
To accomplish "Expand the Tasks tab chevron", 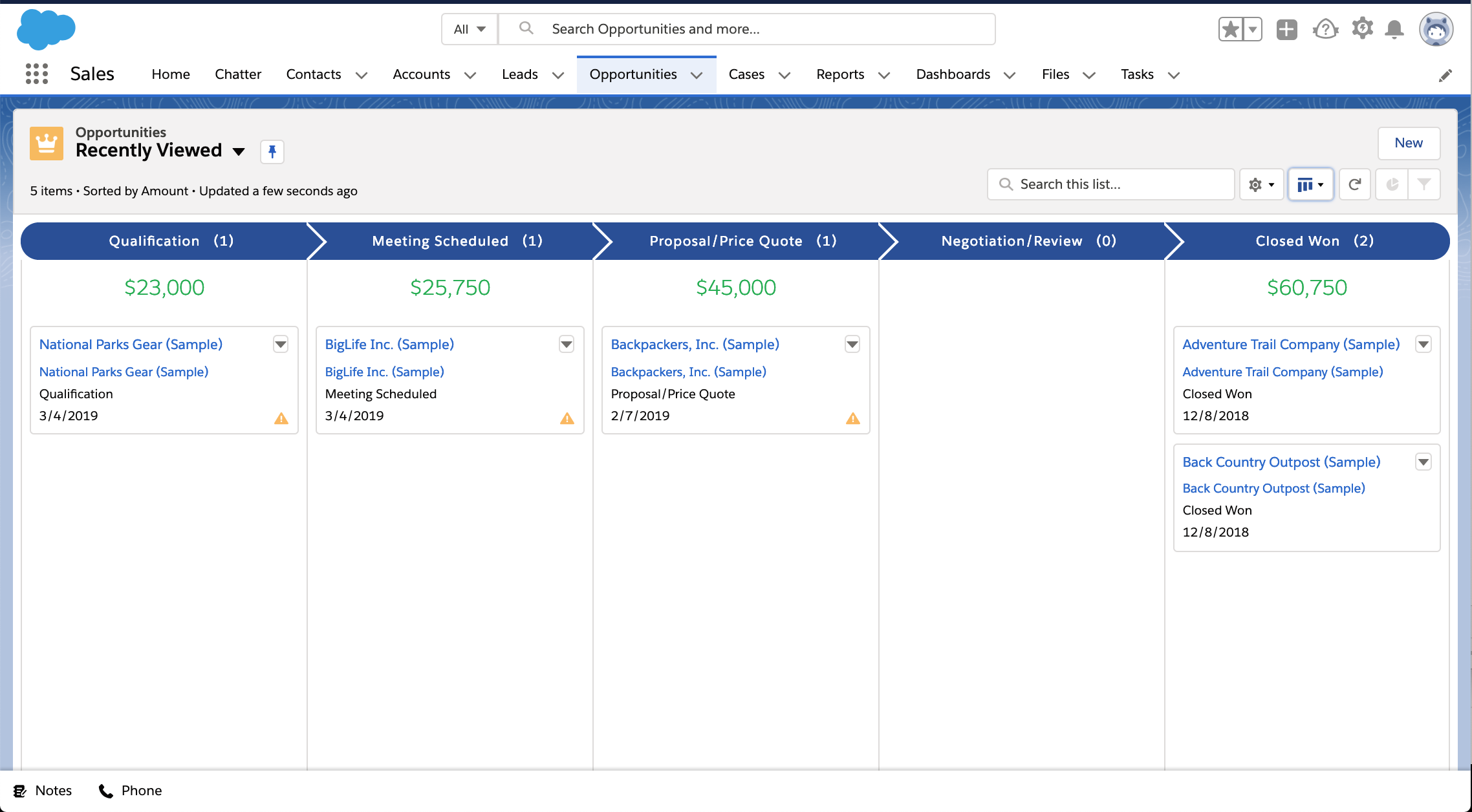I will 1174,75.
